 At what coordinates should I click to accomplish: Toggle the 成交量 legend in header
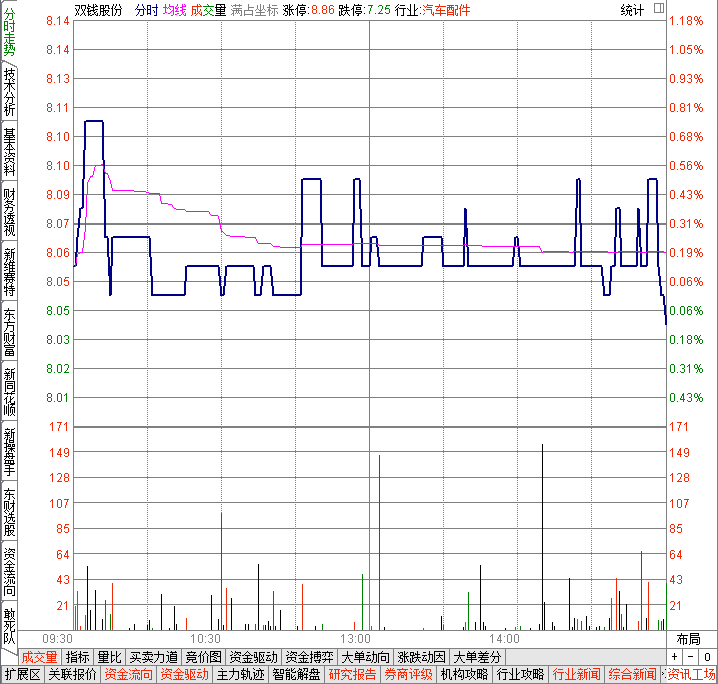pos(207,10)
